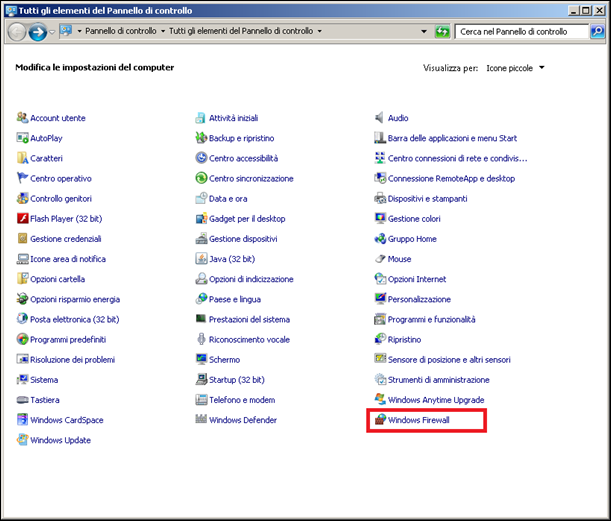This screenshot has width=611, height=521.
Task: Click the Flash Player red icon
Action: 22,218
